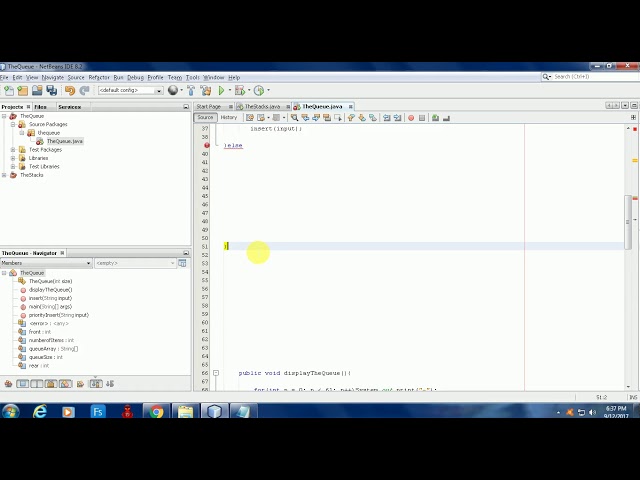640x480 pixels.
Task: Click the New Project toolbar icon
Action: tap(23, 91)
